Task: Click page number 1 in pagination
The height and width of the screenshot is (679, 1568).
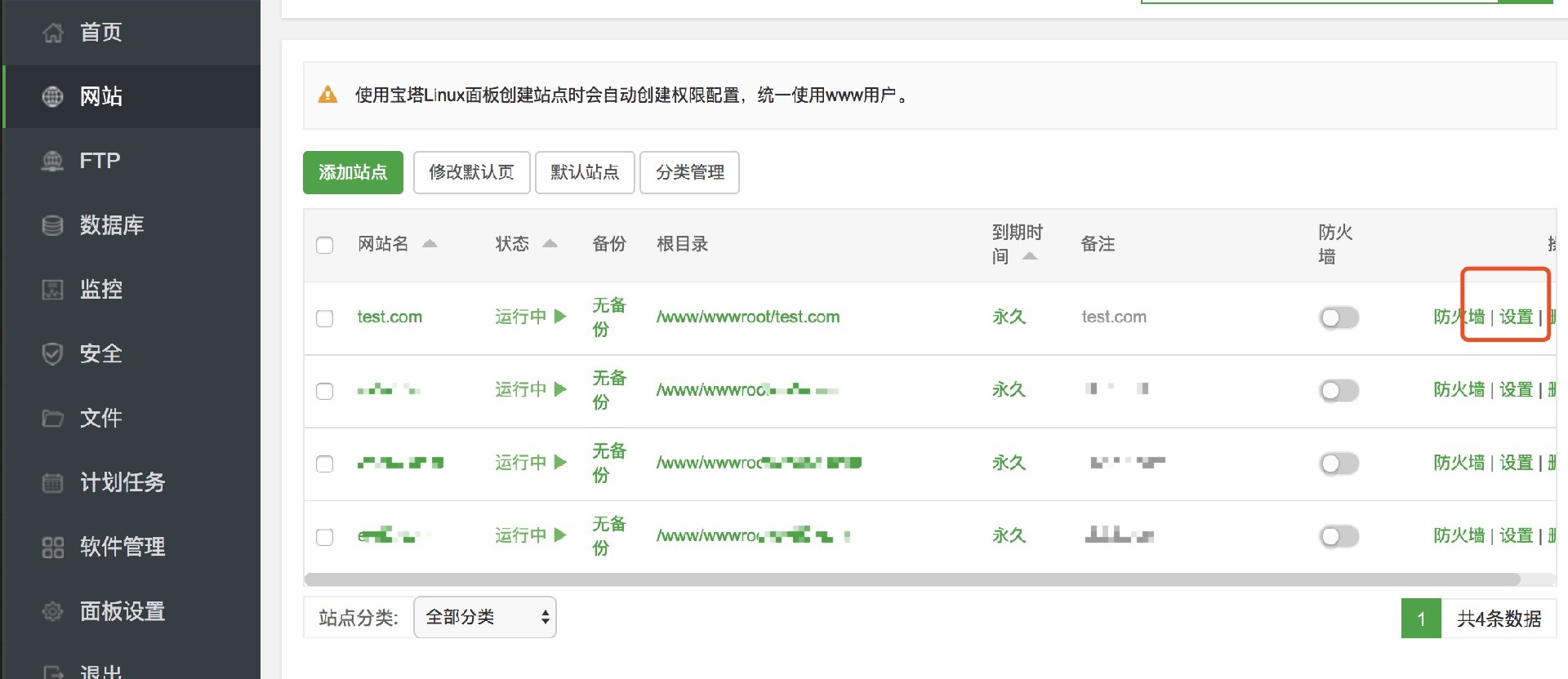Action: pos(1421,619)
